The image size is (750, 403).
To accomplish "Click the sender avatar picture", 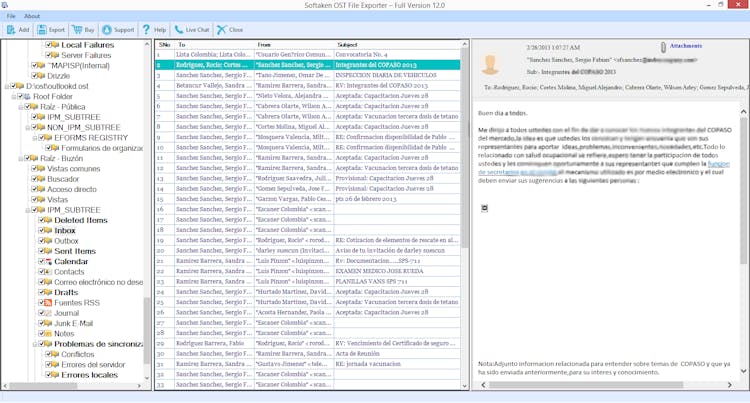I will [x=490, y=65].
